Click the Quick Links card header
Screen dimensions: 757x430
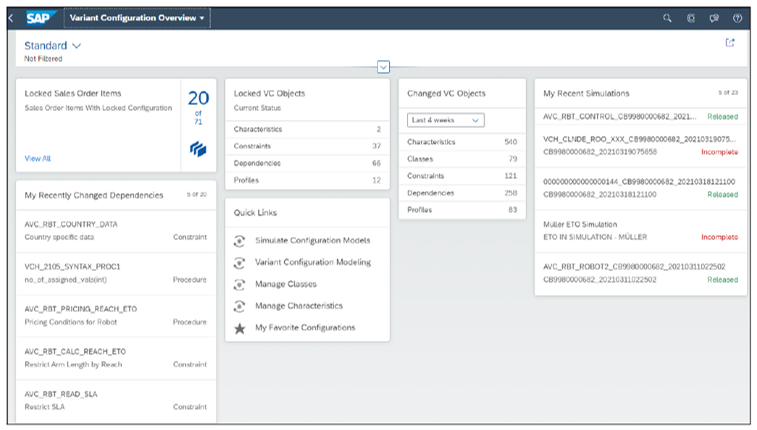pyautogui.click(x=308, y=213)
